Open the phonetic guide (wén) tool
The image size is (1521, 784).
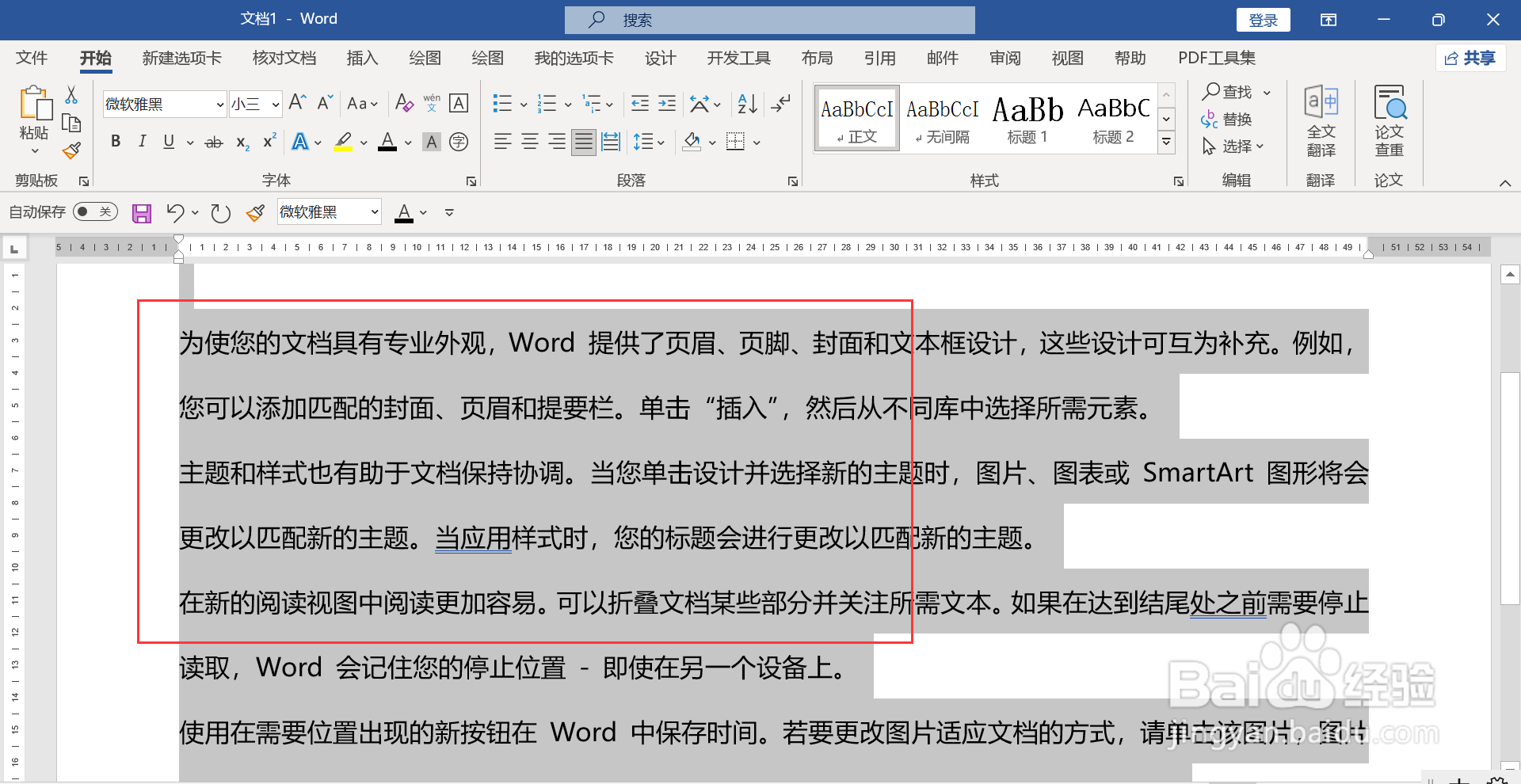[432, 103]
